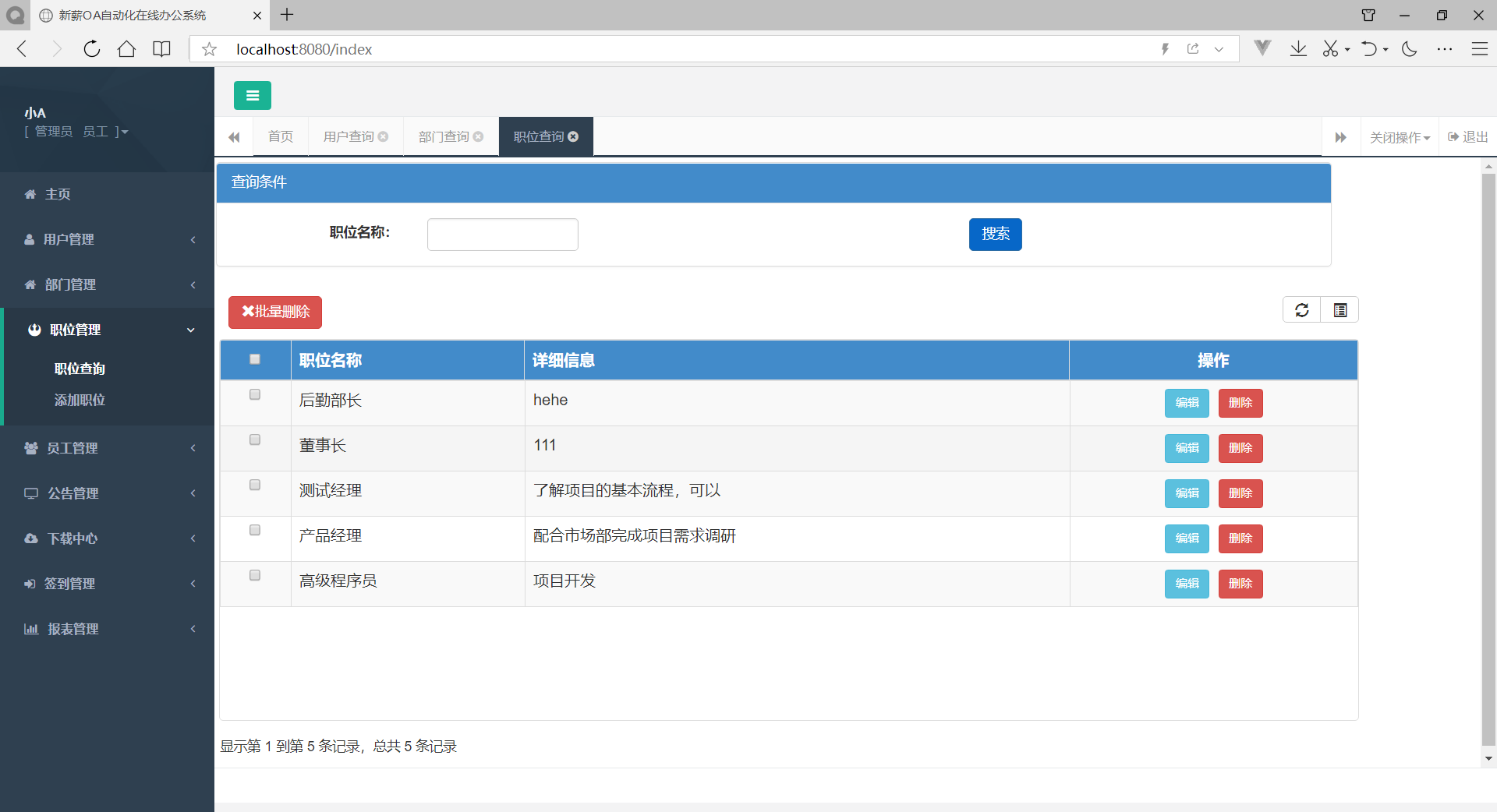Image resolution: width=1497 pixels, height=812 pixels.
Task: Select 添加职位 in the sidebar submenu
Action: pos(80,400)
